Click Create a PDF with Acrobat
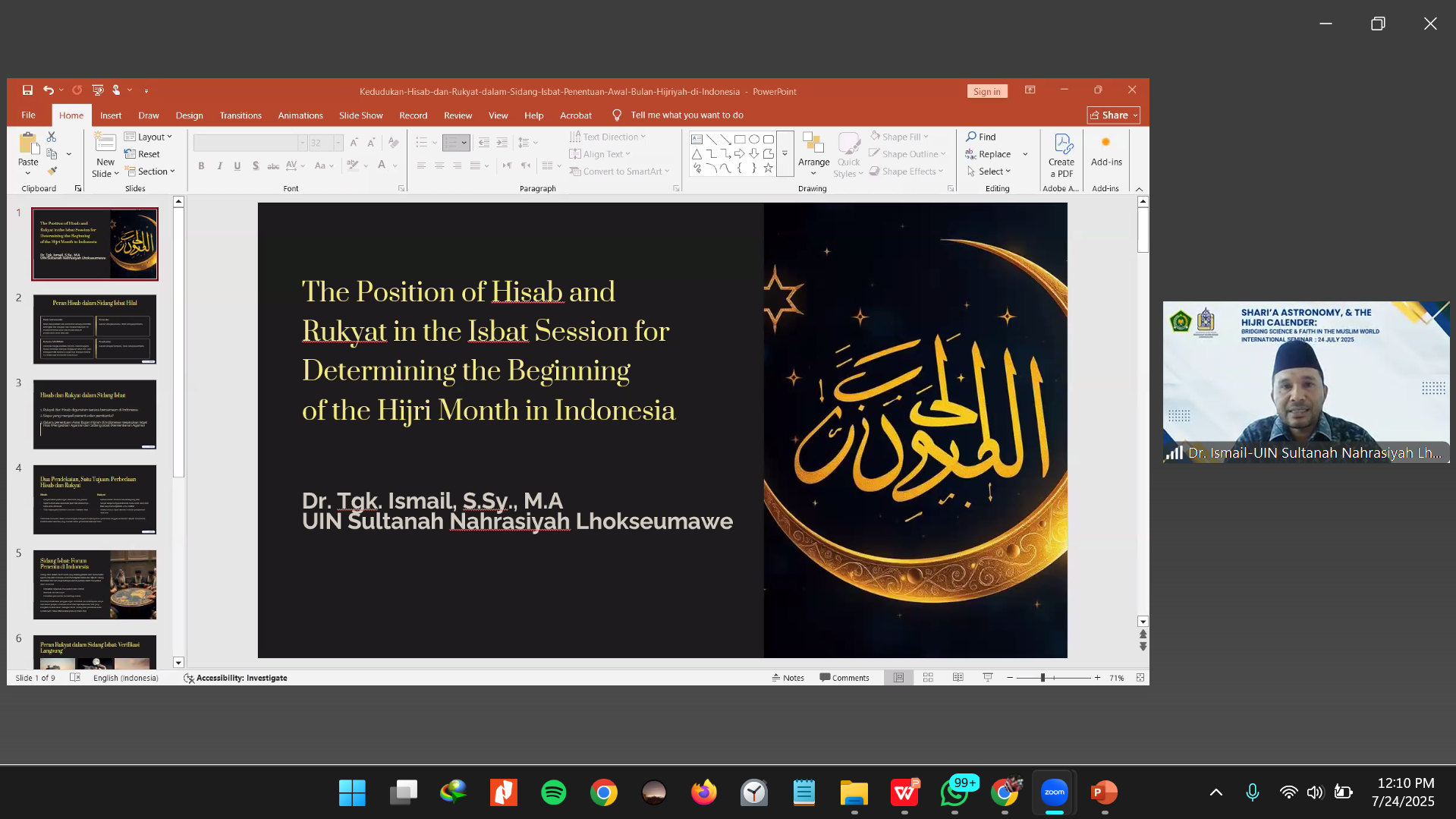Image resolution: width=1456 pixels, height=819 pixels. (1061, 154)
